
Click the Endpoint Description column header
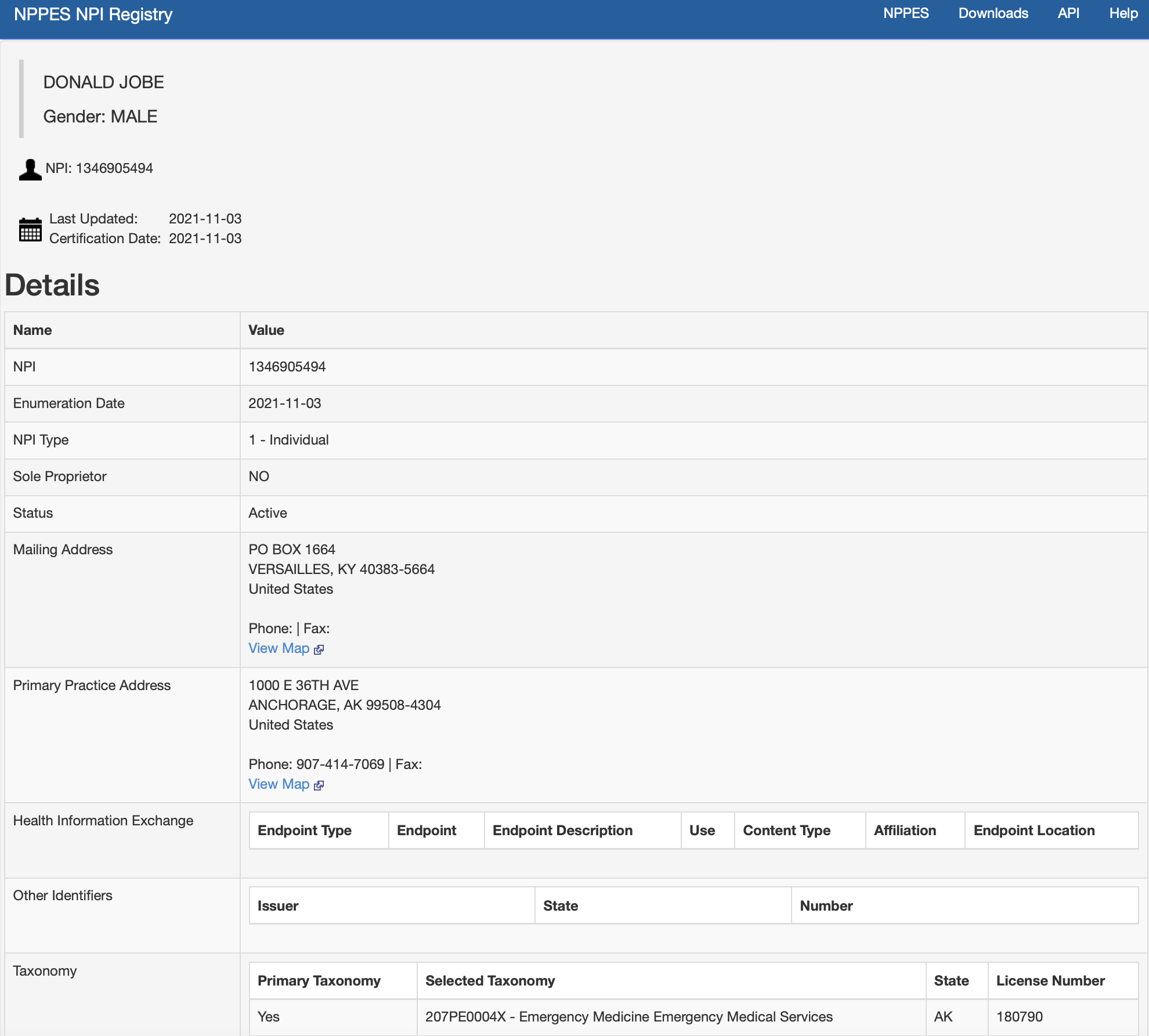click(x=562, y=831)
